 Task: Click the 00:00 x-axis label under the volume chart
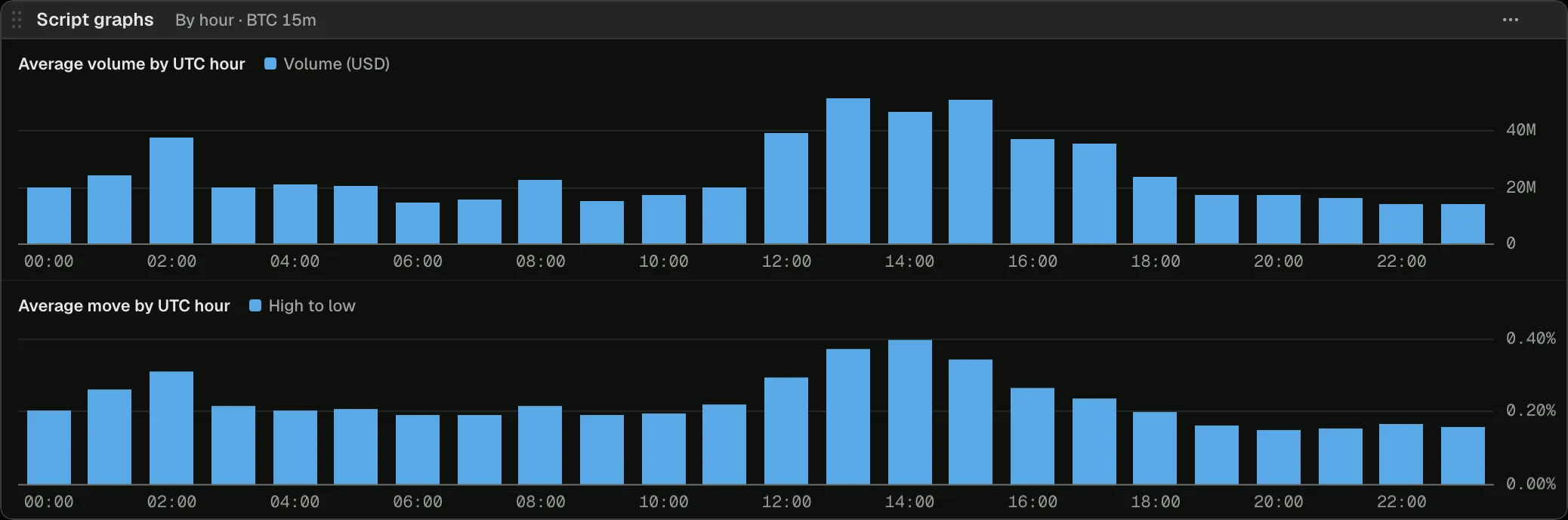tap(49, 262)
